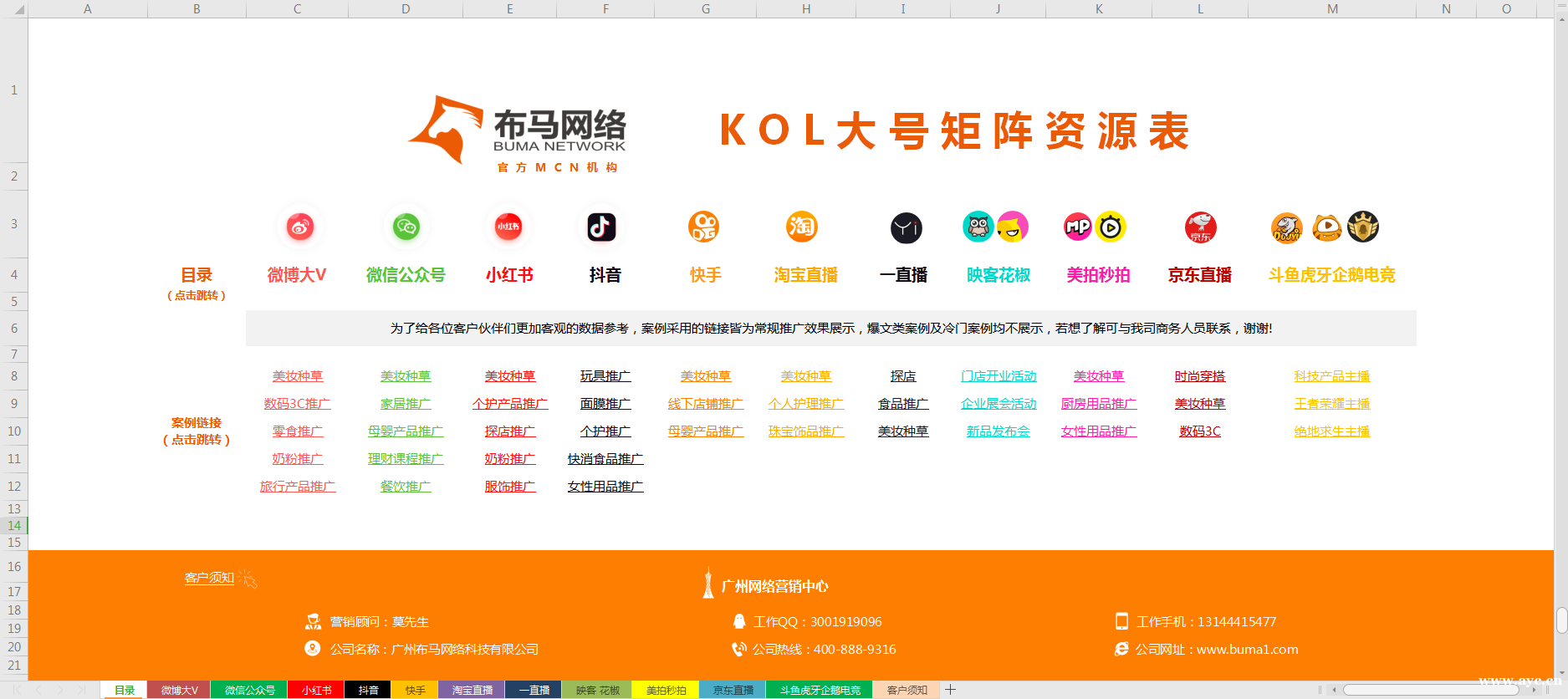Open the 时尚穿搭 case link
This screenshot has width=1568, height=699.
tap(1200, 376)
